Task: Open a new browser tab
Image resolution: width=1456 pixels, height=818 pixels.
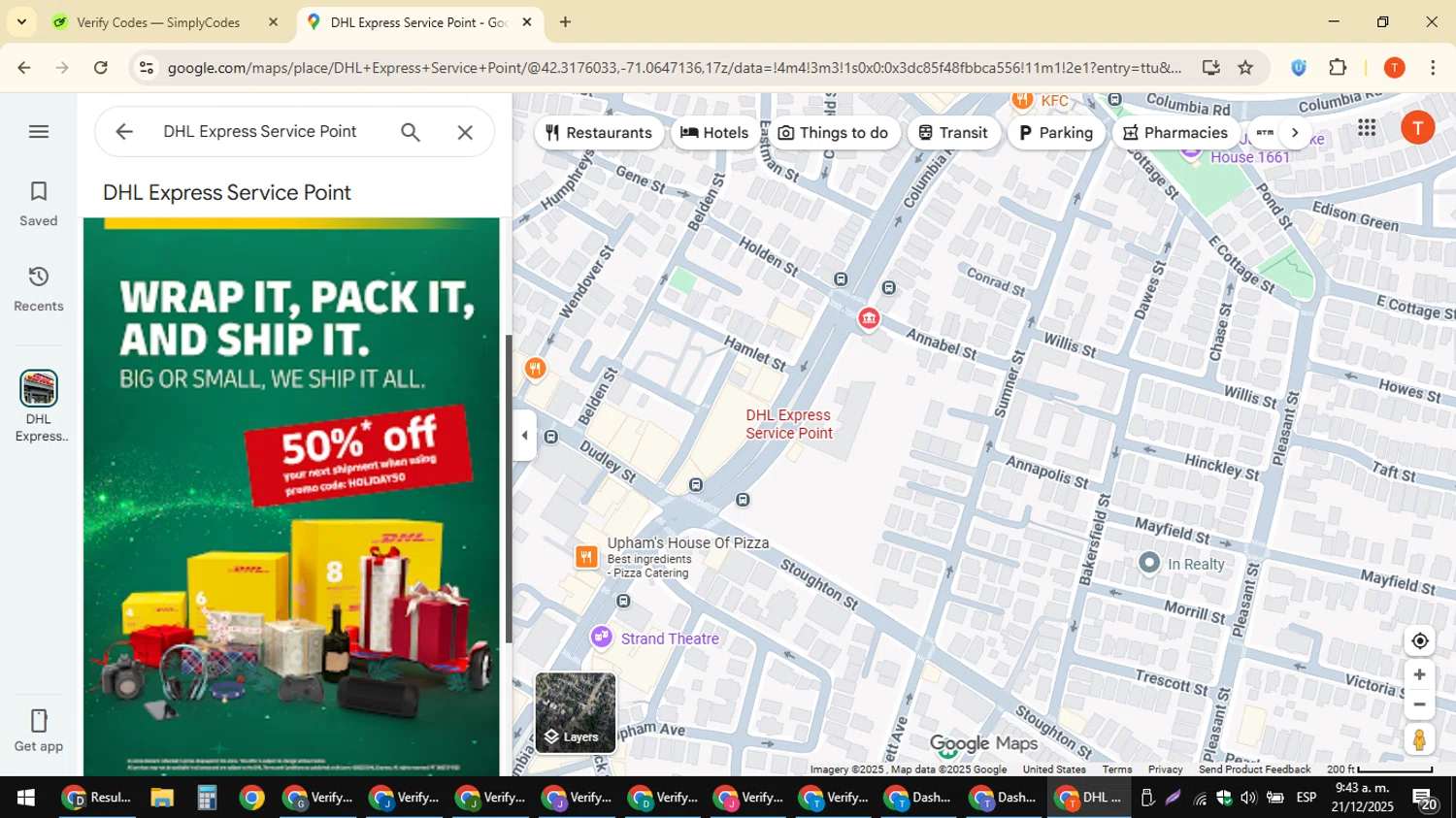Action: (x=565, y=22)
